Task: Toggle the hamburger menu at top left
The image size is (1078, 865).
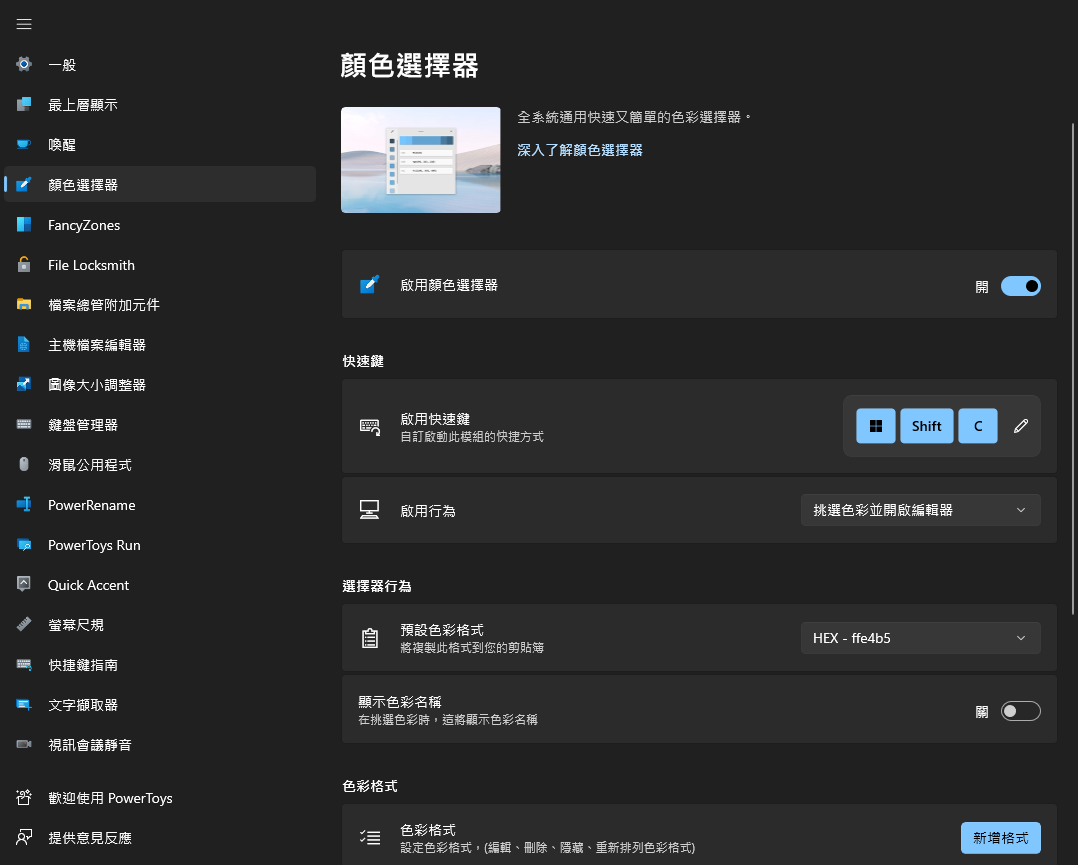Action: point(24,24)
